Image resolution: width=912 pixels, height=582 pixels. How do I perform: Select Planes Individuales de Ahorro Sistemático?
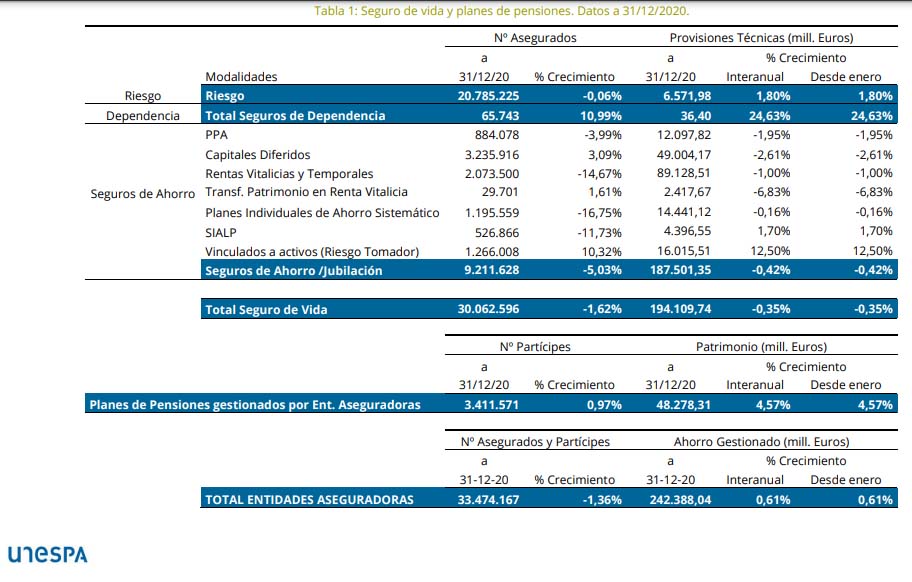[x=322, y=213]
